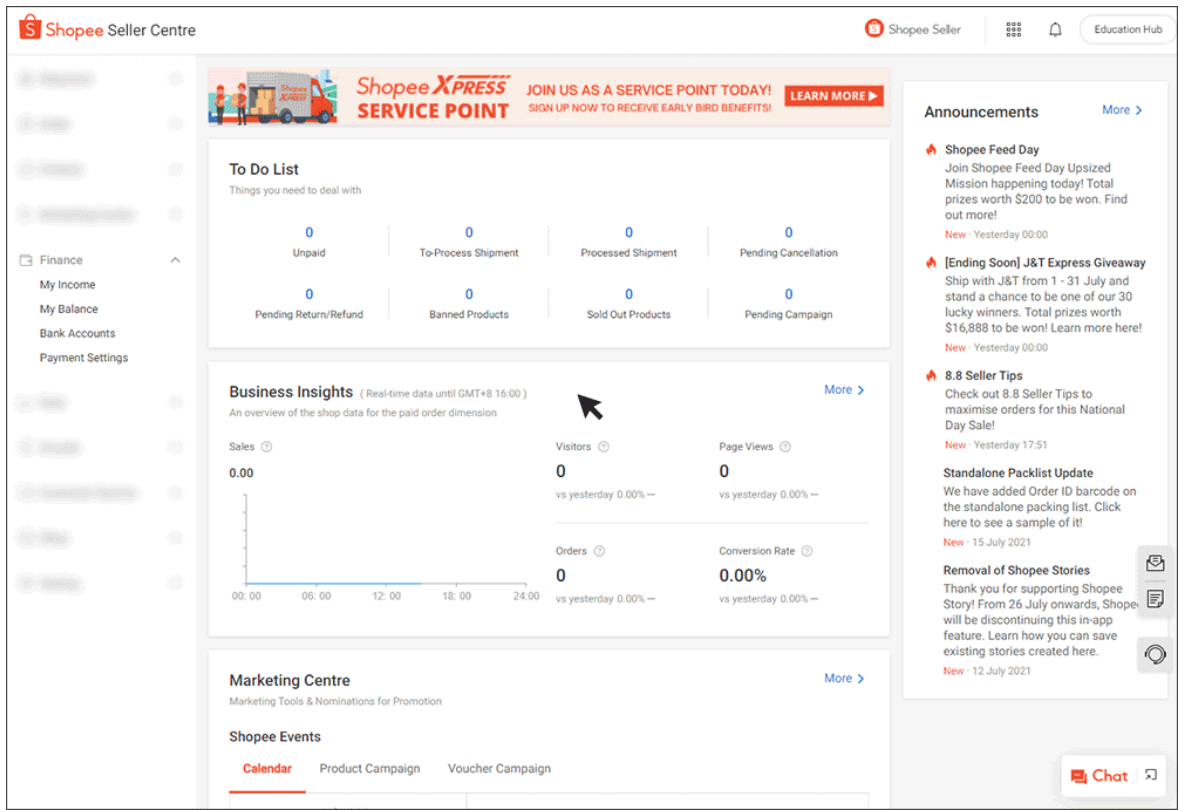Click the customer service headset icon
This screenshot has height=810, width=1186.
[x=1155, y=653]
